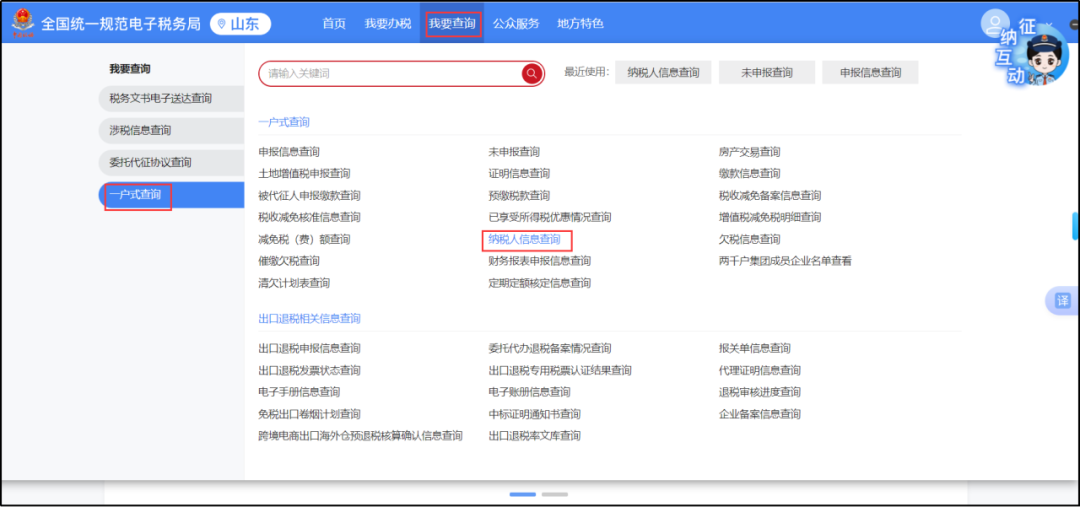The image size is (1080, 507).
Task: Click the 全国统一规范电子税务局 title
Action: pyautogui.click(x=121, y=24)
